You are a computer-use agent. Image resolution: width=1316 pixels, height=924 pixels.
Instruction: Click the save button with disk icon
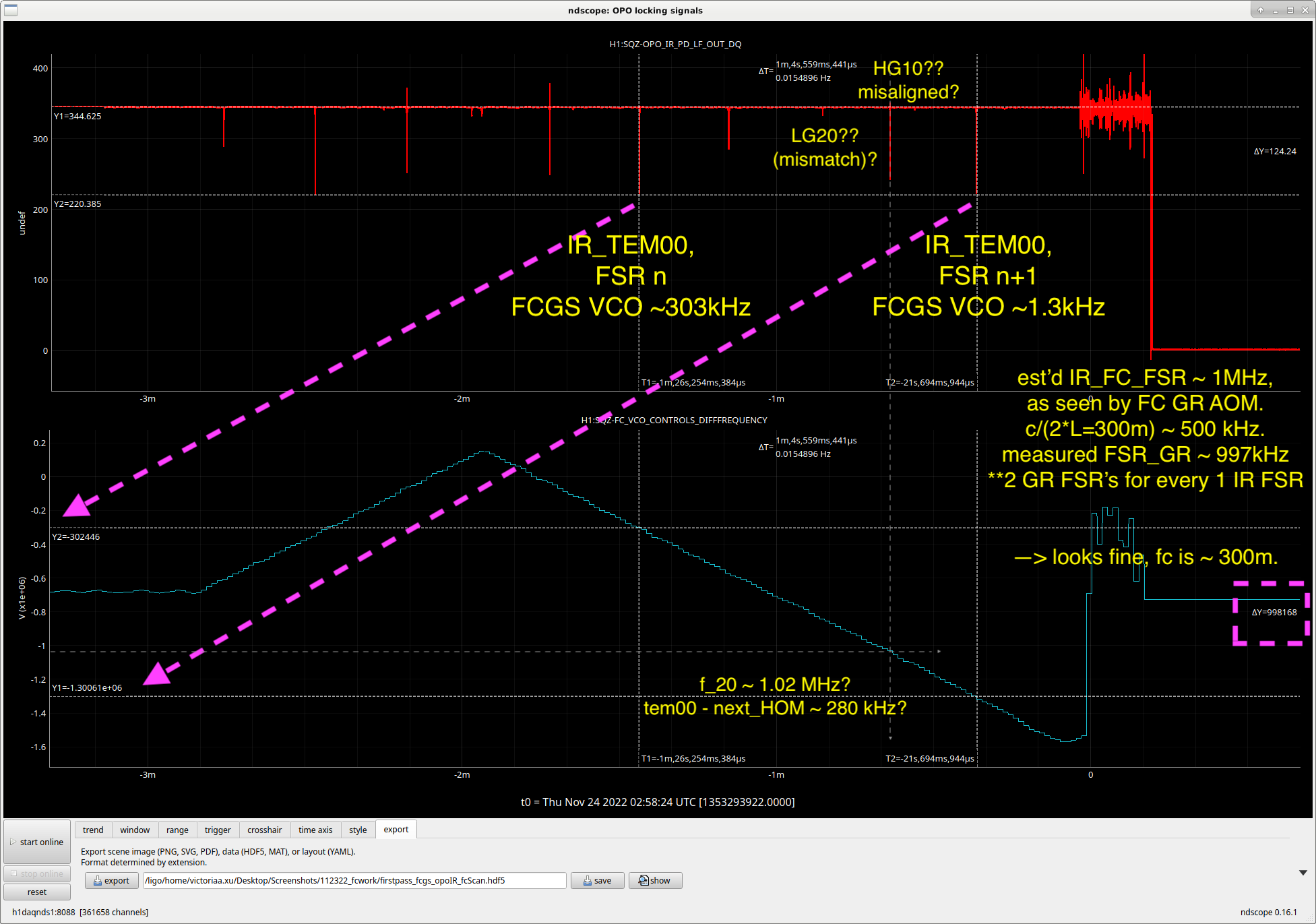coord(598,880)
